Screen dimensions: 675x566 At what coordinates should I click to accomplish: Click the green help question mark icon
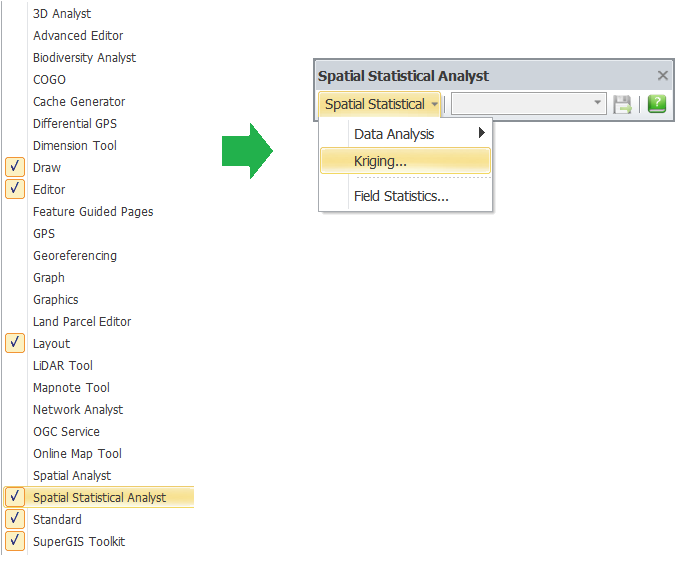[x=656, y=104]
